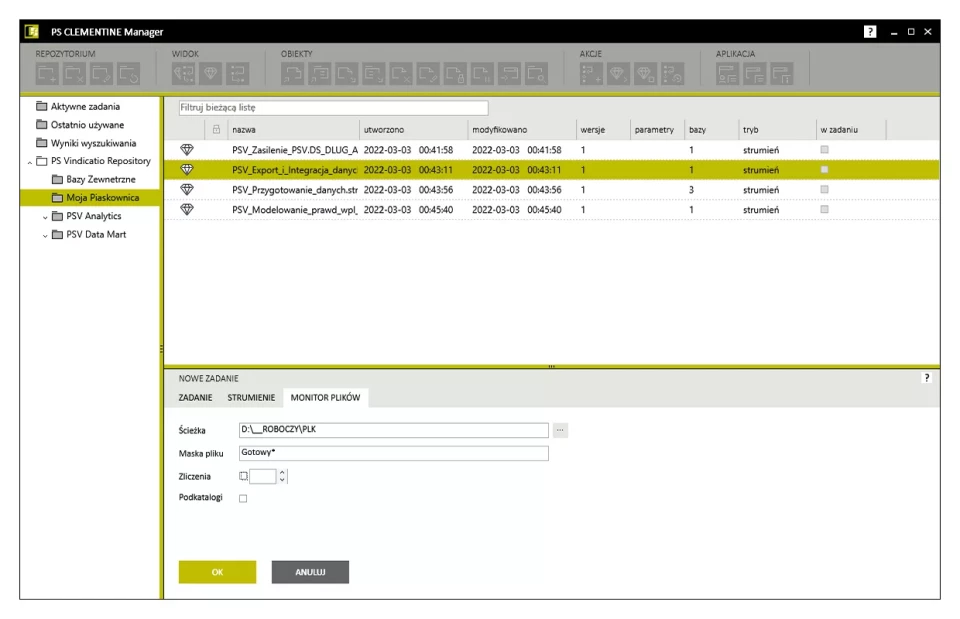Confirm with the OK button

(217, 572)
